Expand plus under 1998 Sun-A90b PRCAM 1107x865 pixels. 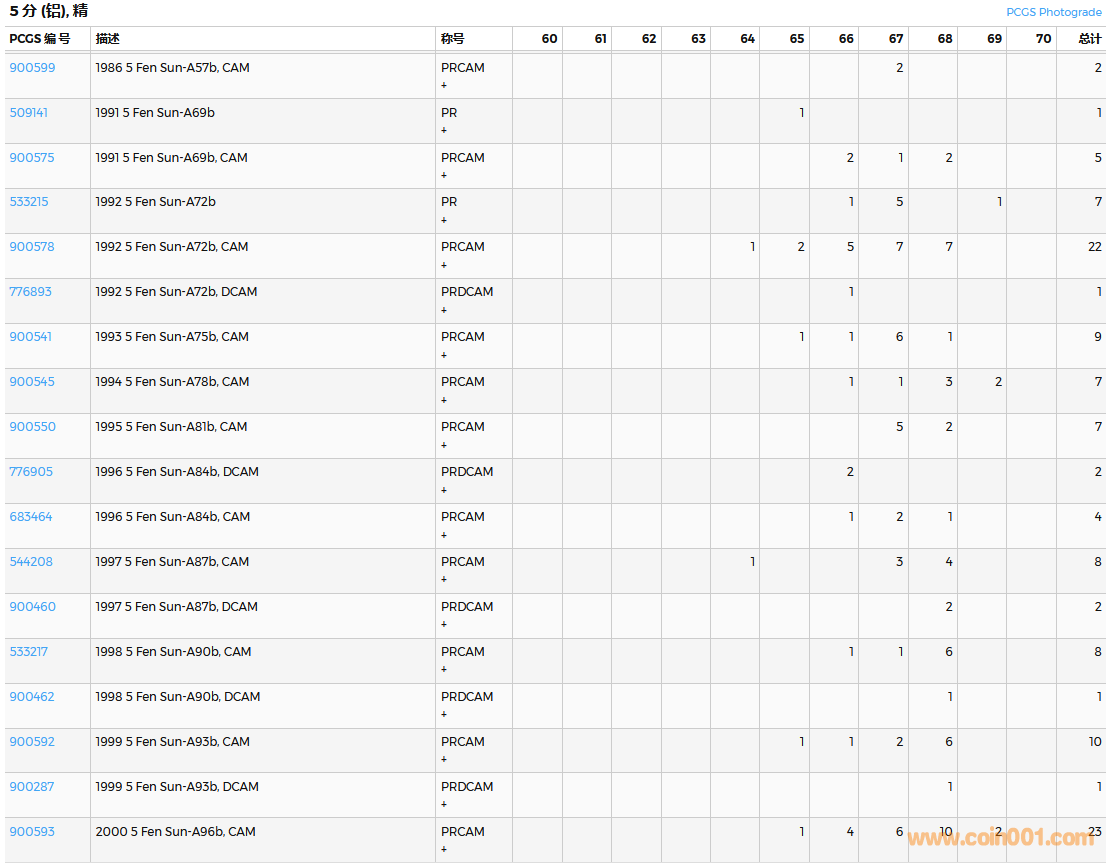(x=444, y=670)
